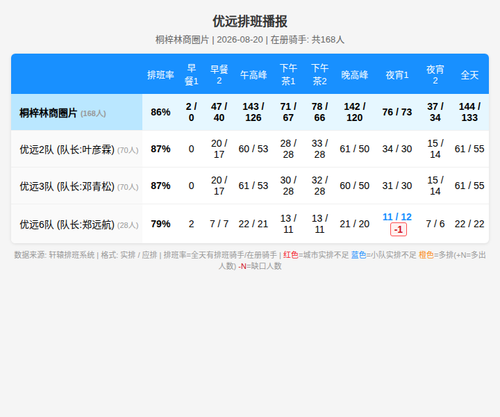Viewport: 500px width, 417px height.
Task: Select the 优远2队 队长叶彦霖 row label
Action: click(79, 150)
